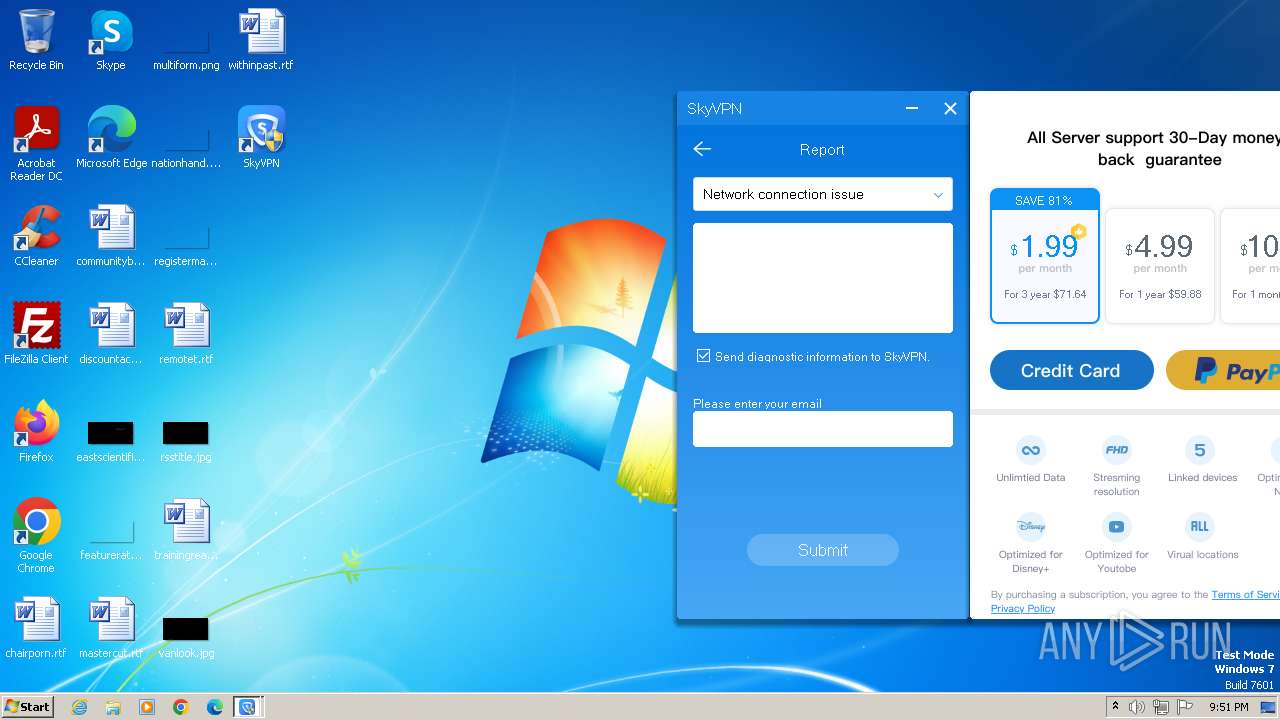Open the SkyVPN desktop shortcut

[x=261, y=138]
